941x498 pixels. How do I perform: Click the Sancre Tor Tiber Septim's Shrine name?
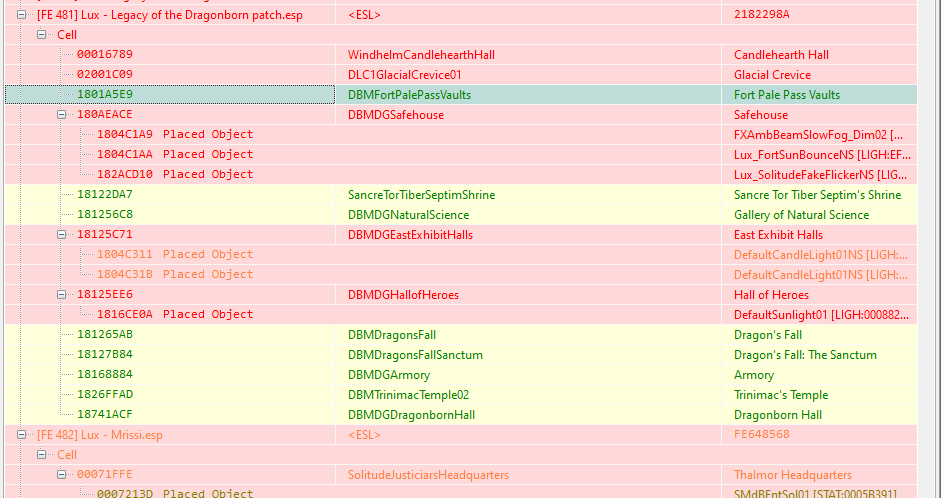pos(817,194)
